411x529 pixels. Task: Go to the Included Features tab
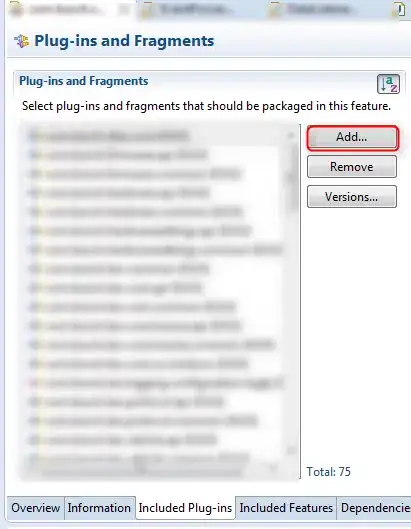pos(286,508)
